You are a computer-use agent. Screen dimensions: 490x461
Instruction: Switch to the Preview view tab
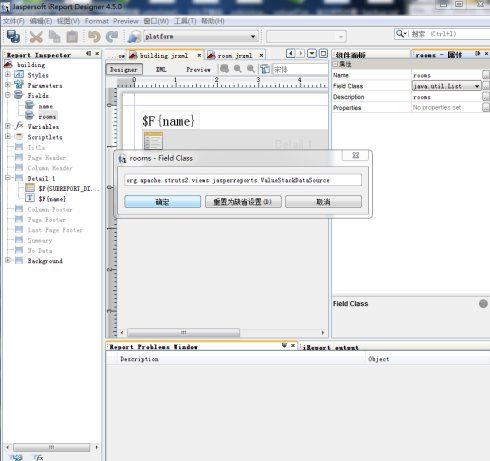[x=198, y=70]
